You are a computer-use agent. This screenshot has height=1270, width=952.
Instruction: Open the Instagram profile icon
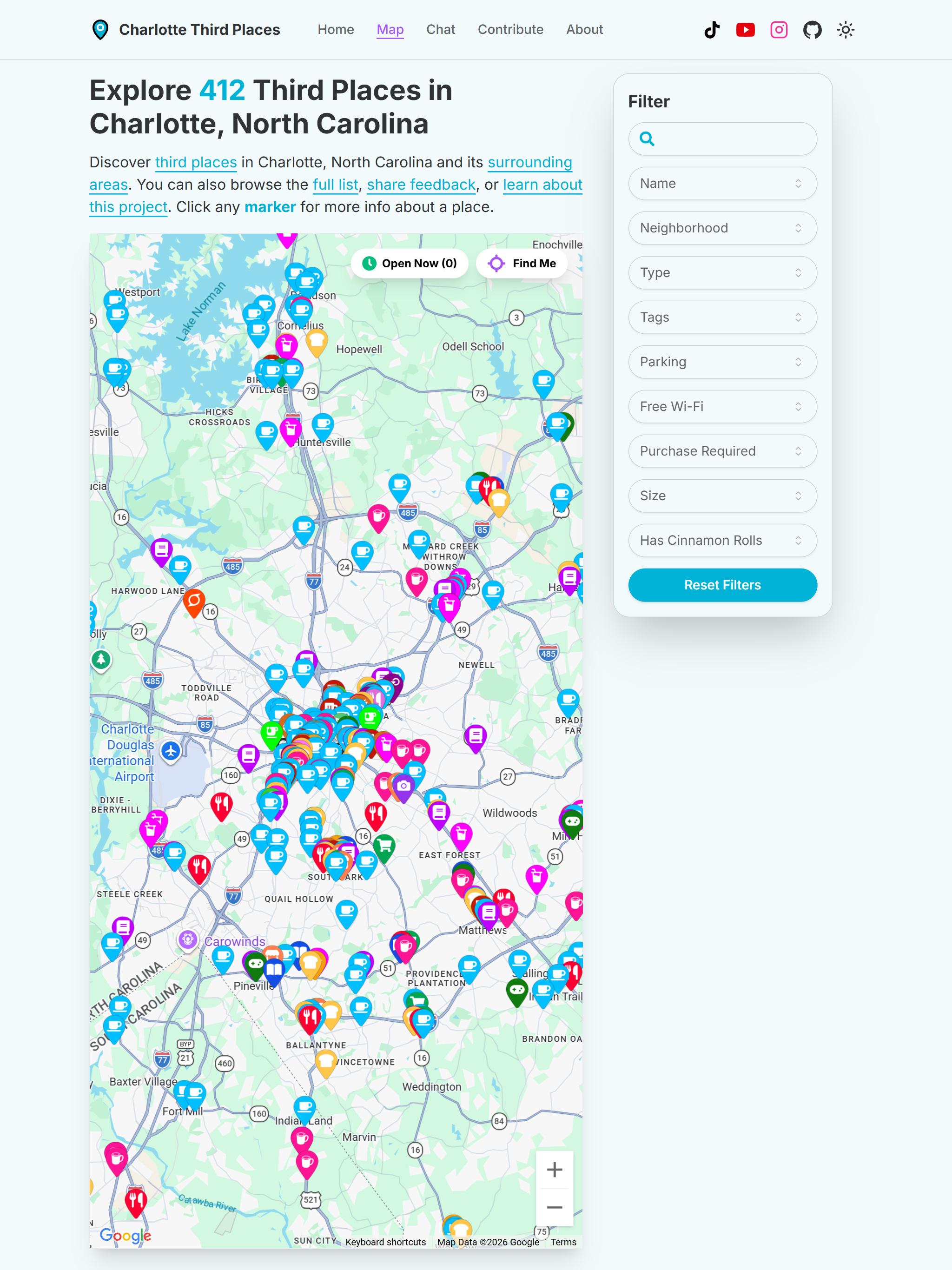[779, 29]
